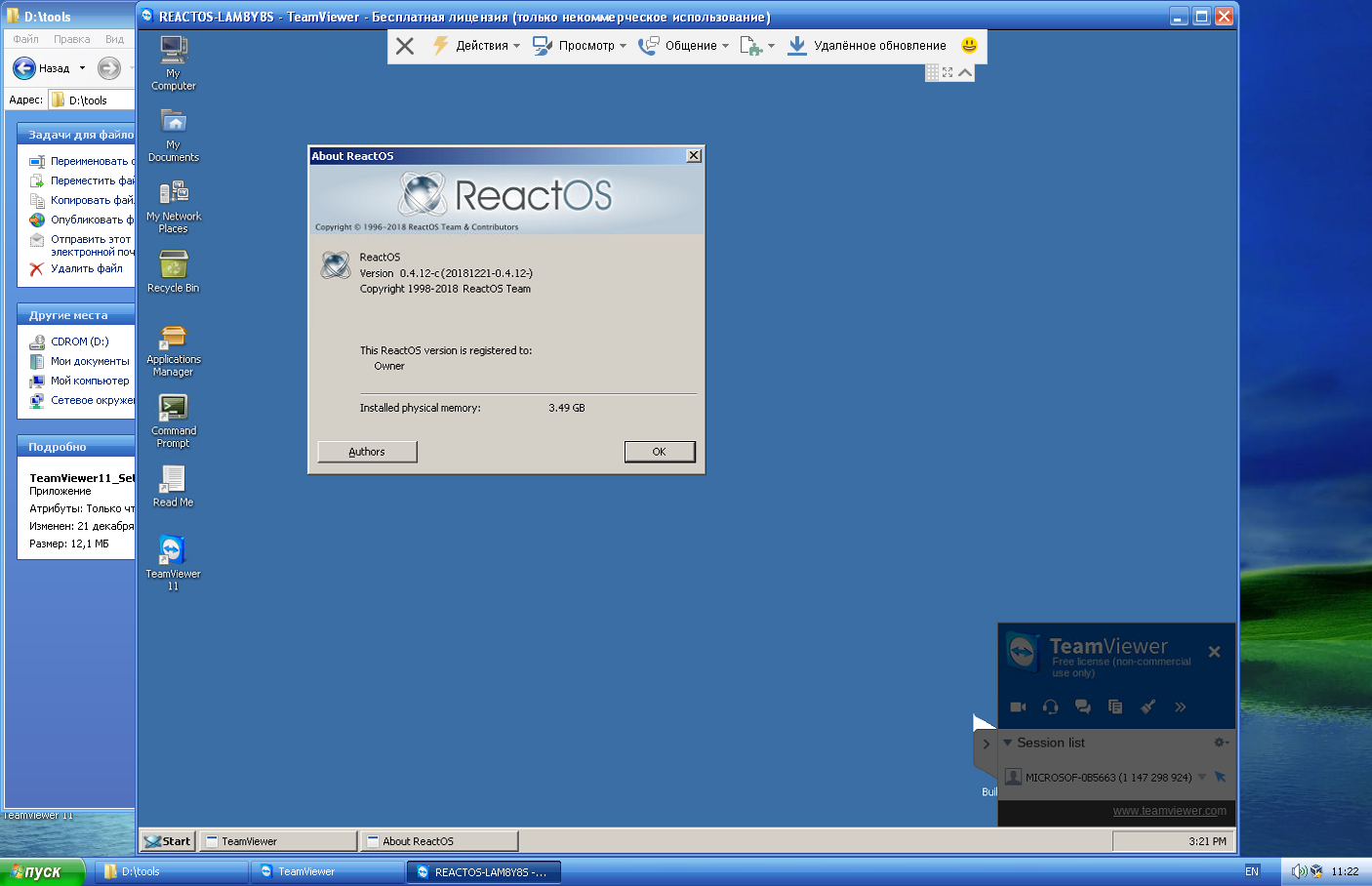Open the Read Me desktop icon
1372x886 pixels.
click(173, 486)
